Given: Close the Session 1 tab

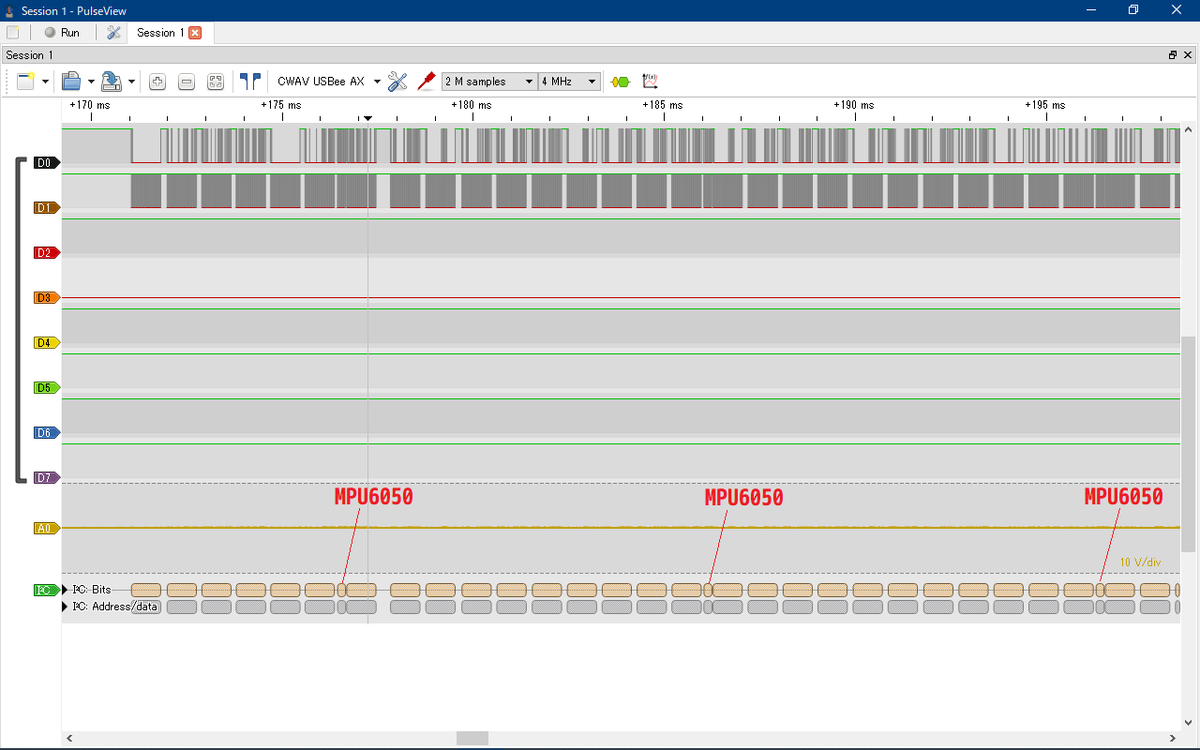Looking at the screenshot, I should pos(195,33).
